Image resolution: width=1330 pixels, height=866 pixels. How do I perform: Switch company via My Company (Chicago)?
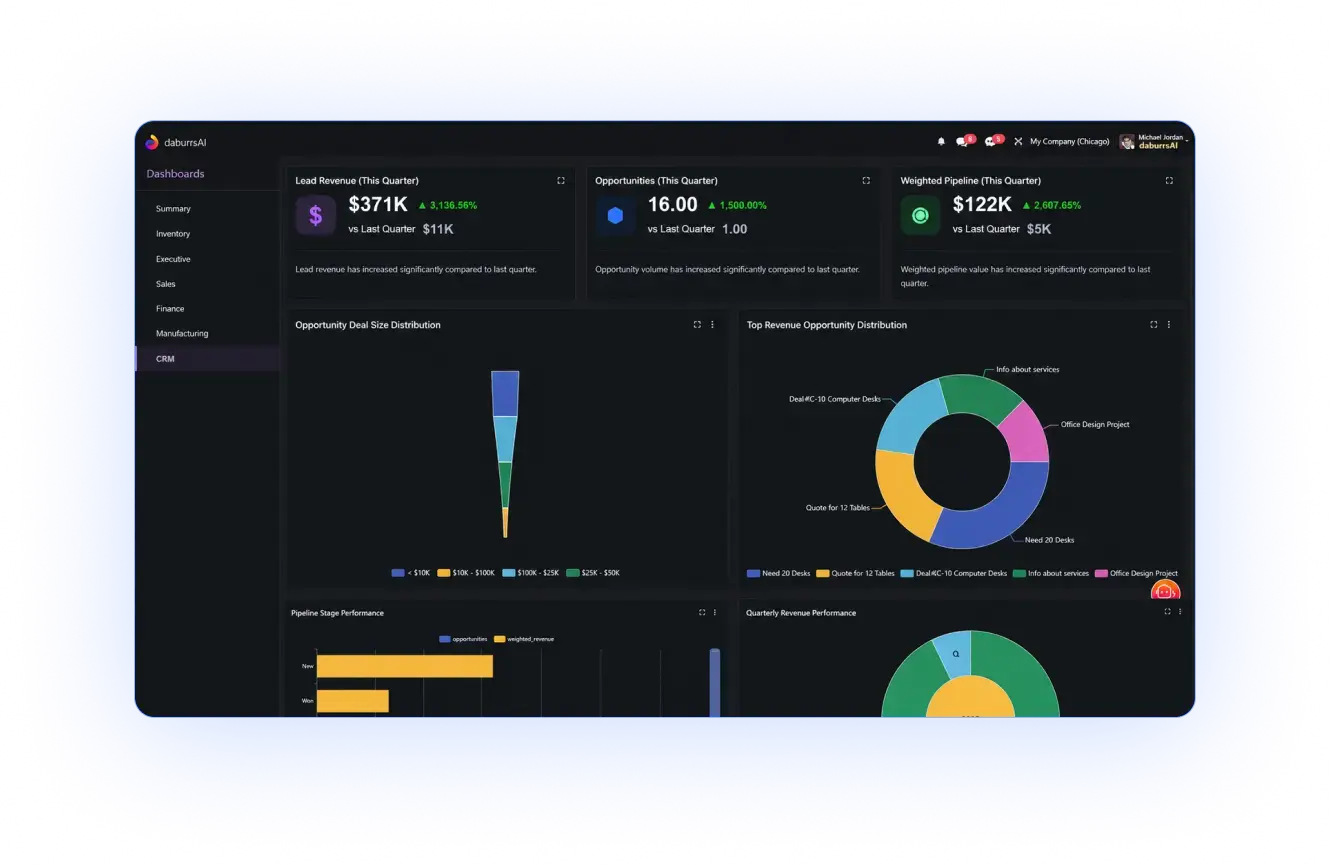point(1070,142)
